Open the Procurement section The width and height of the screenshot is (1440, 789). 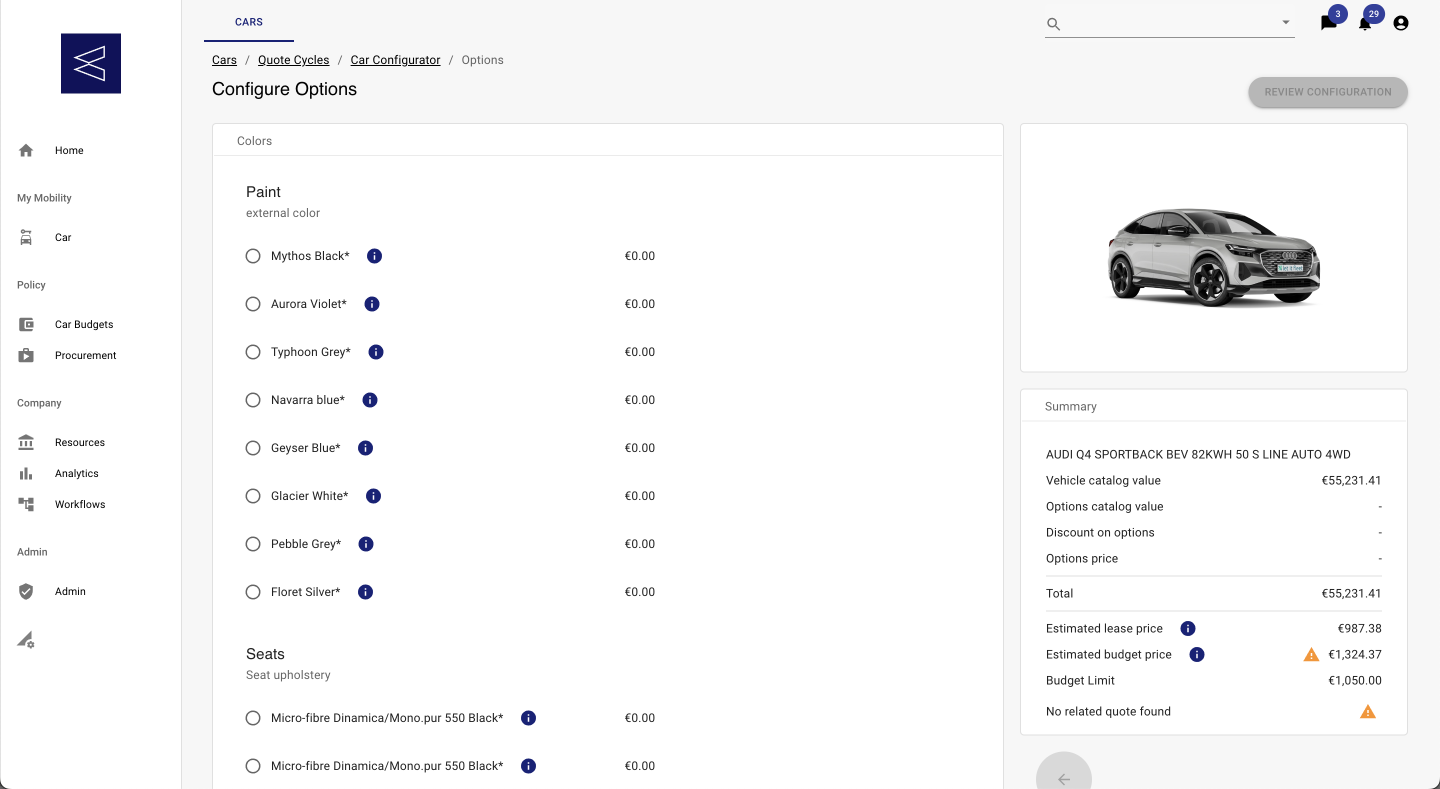(x=25, y=355)
